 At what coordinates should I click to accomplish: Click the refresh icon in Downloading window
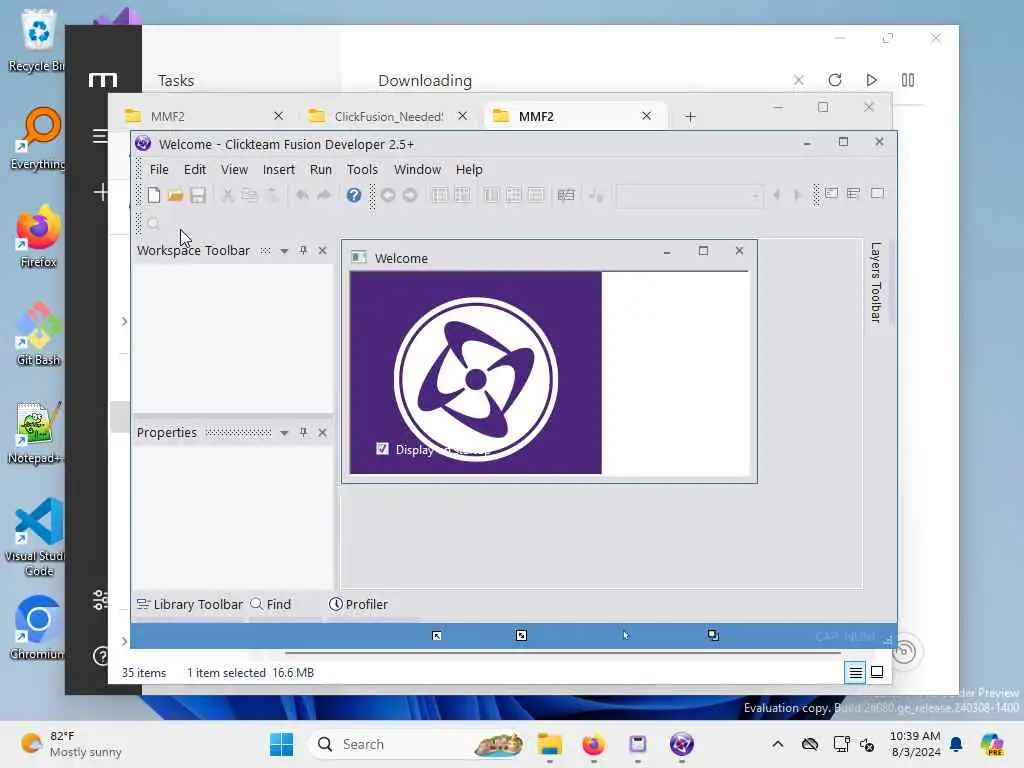pos(835,80)
